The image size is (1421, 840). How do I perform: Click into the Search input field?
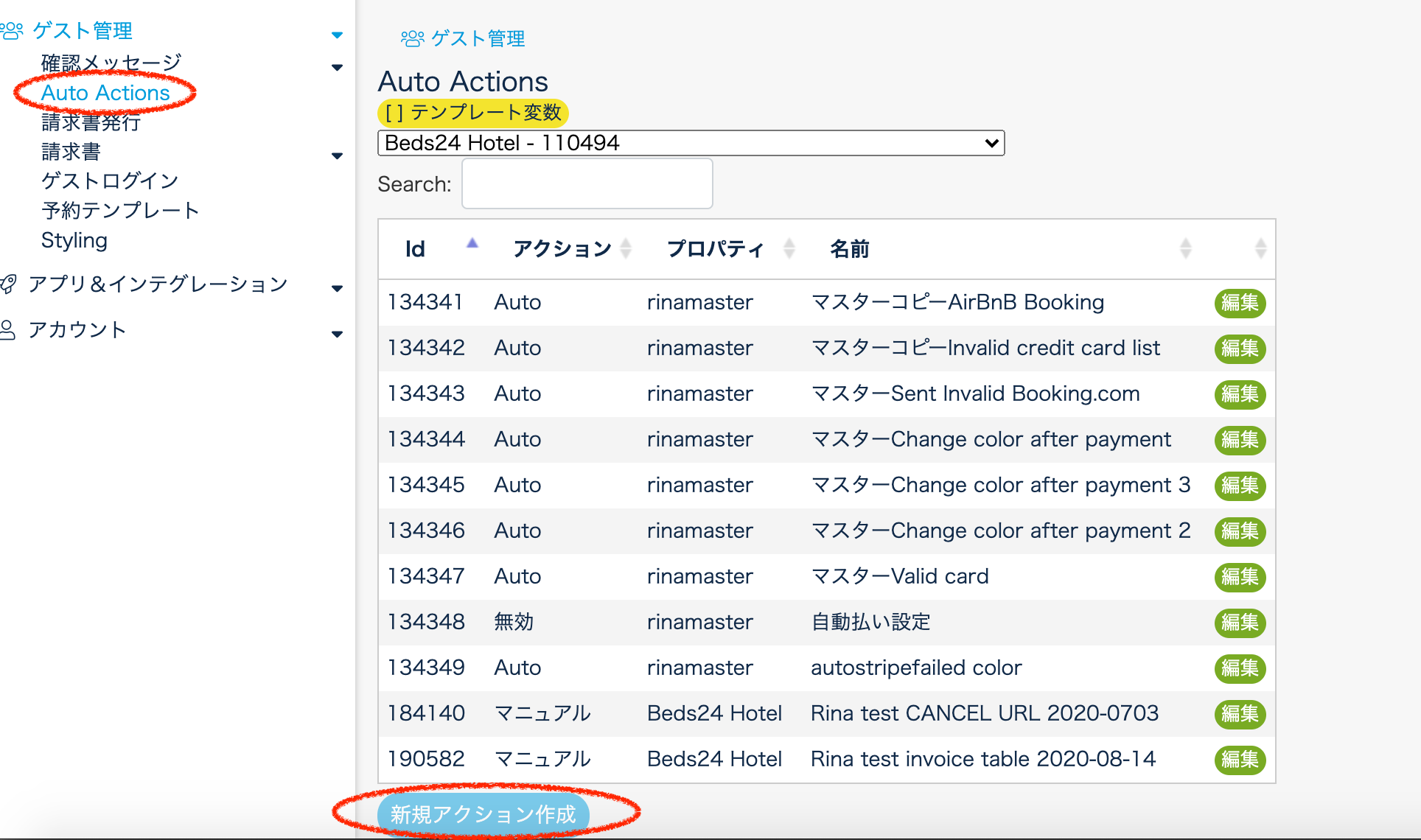587,184
